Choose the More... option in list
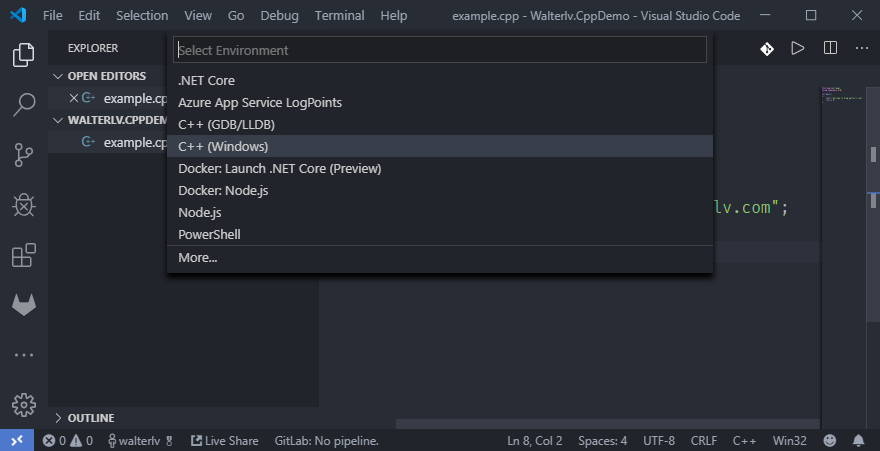Viewport: 880px width, 451px height. [x=198, y=258]
